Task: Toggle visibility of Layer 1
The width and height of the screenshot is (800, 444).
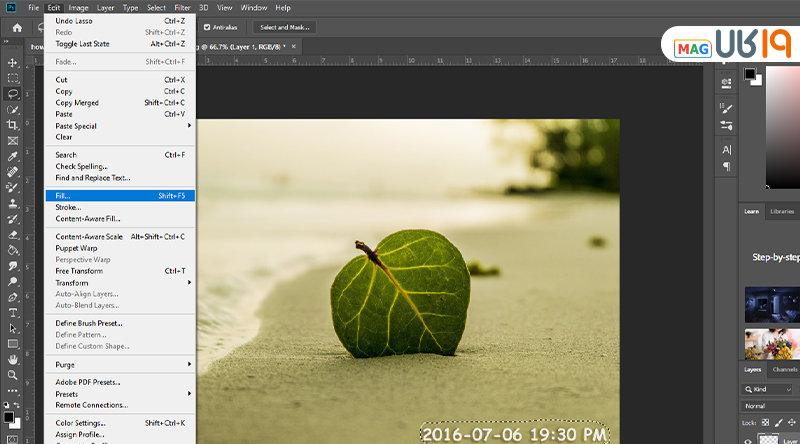Action: [748, 439]
